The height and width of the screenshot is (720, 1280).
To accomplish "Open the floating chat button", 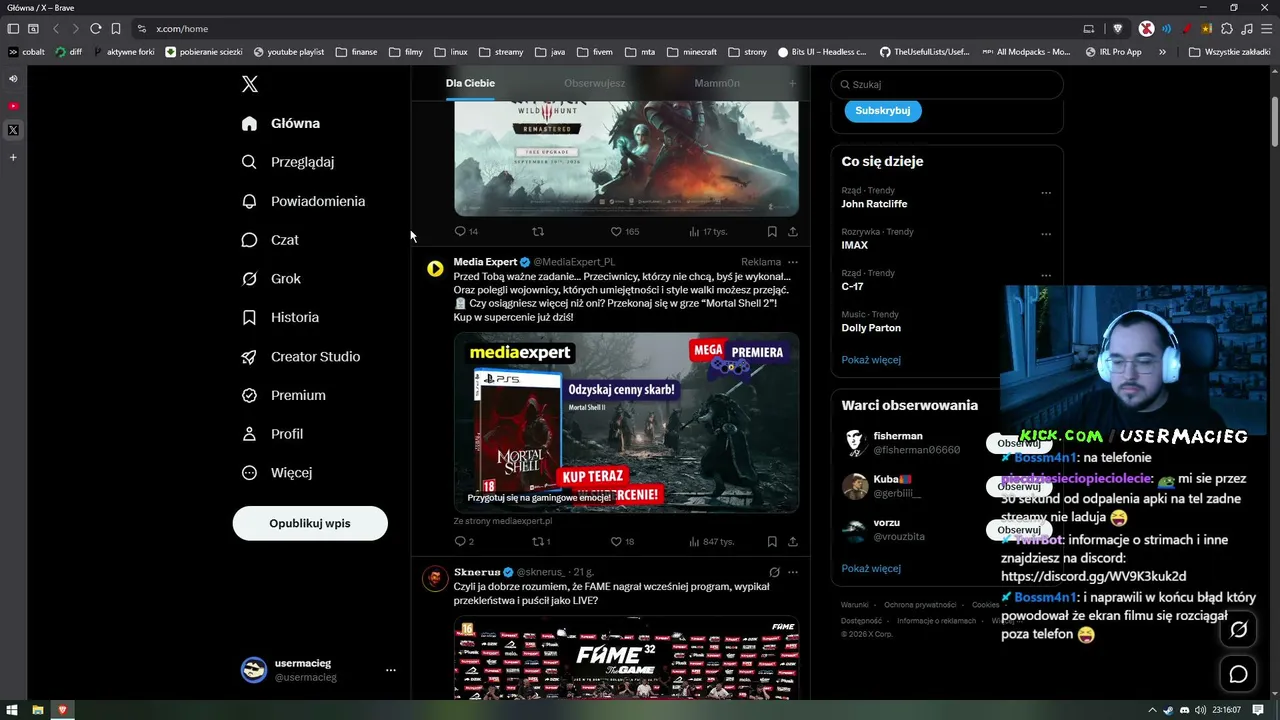I will point(1238,675).
